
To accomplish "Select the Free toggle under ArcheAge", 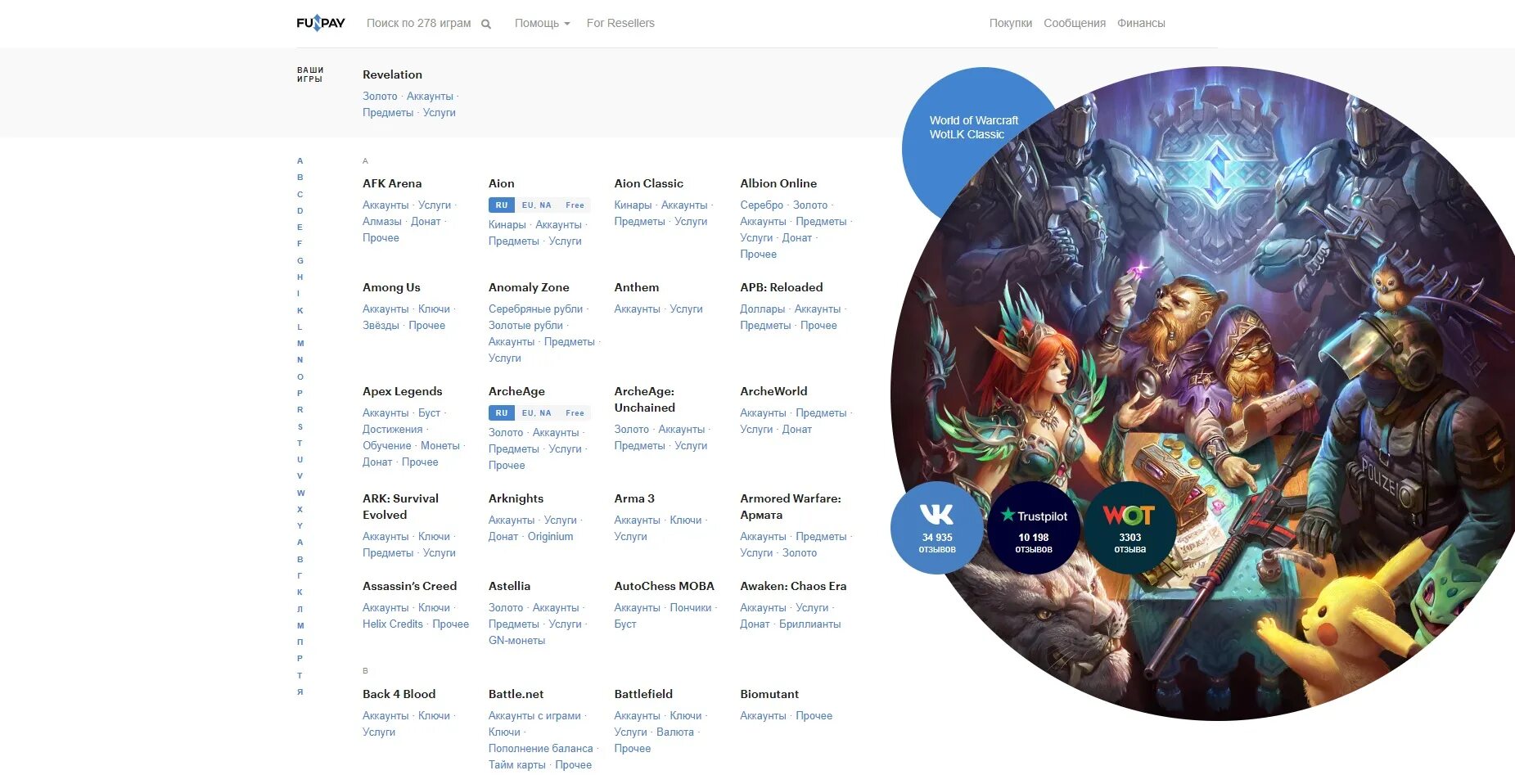I will 575,413.
